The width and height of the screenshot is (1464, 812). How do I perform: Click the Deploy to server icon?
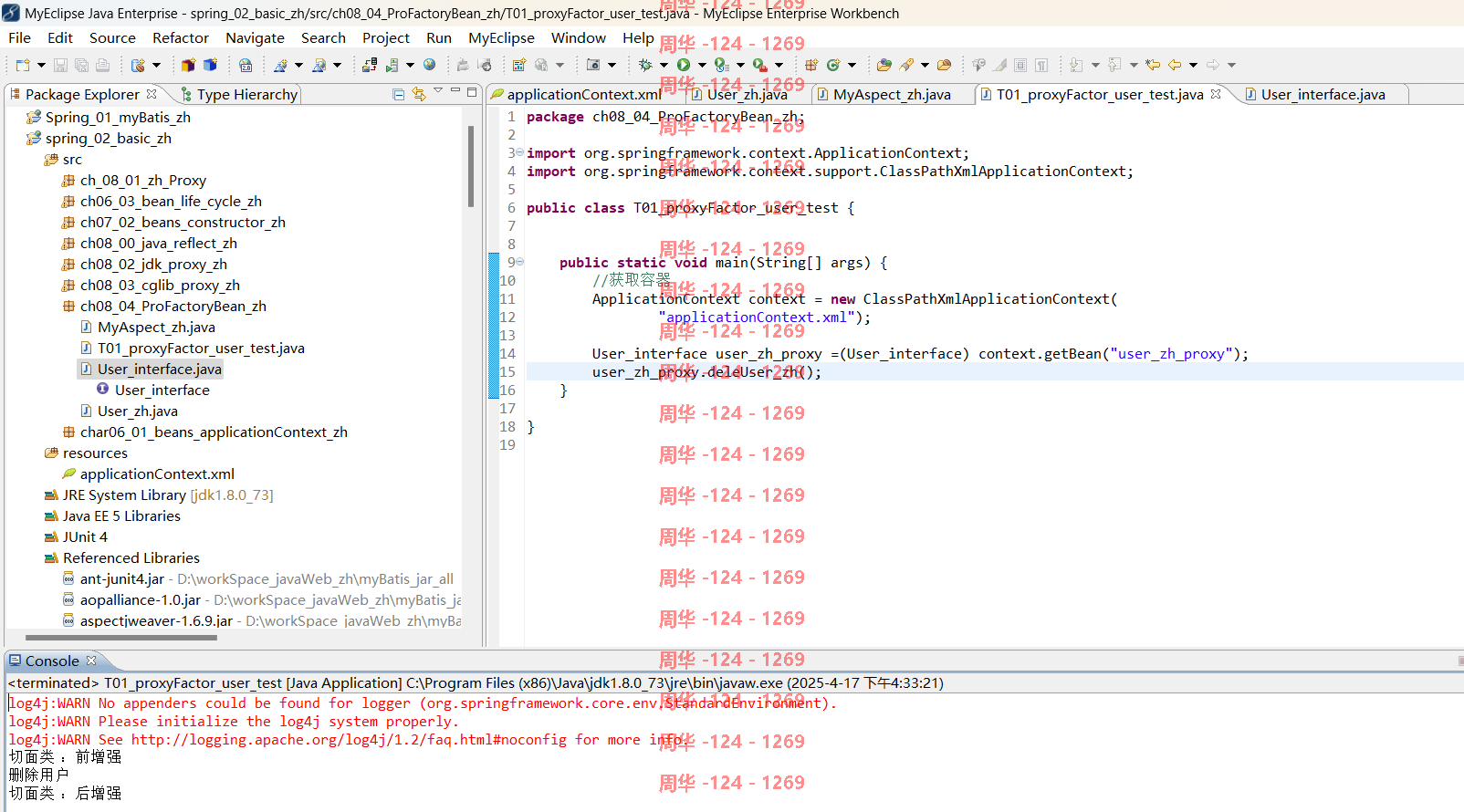click(370, 65)
